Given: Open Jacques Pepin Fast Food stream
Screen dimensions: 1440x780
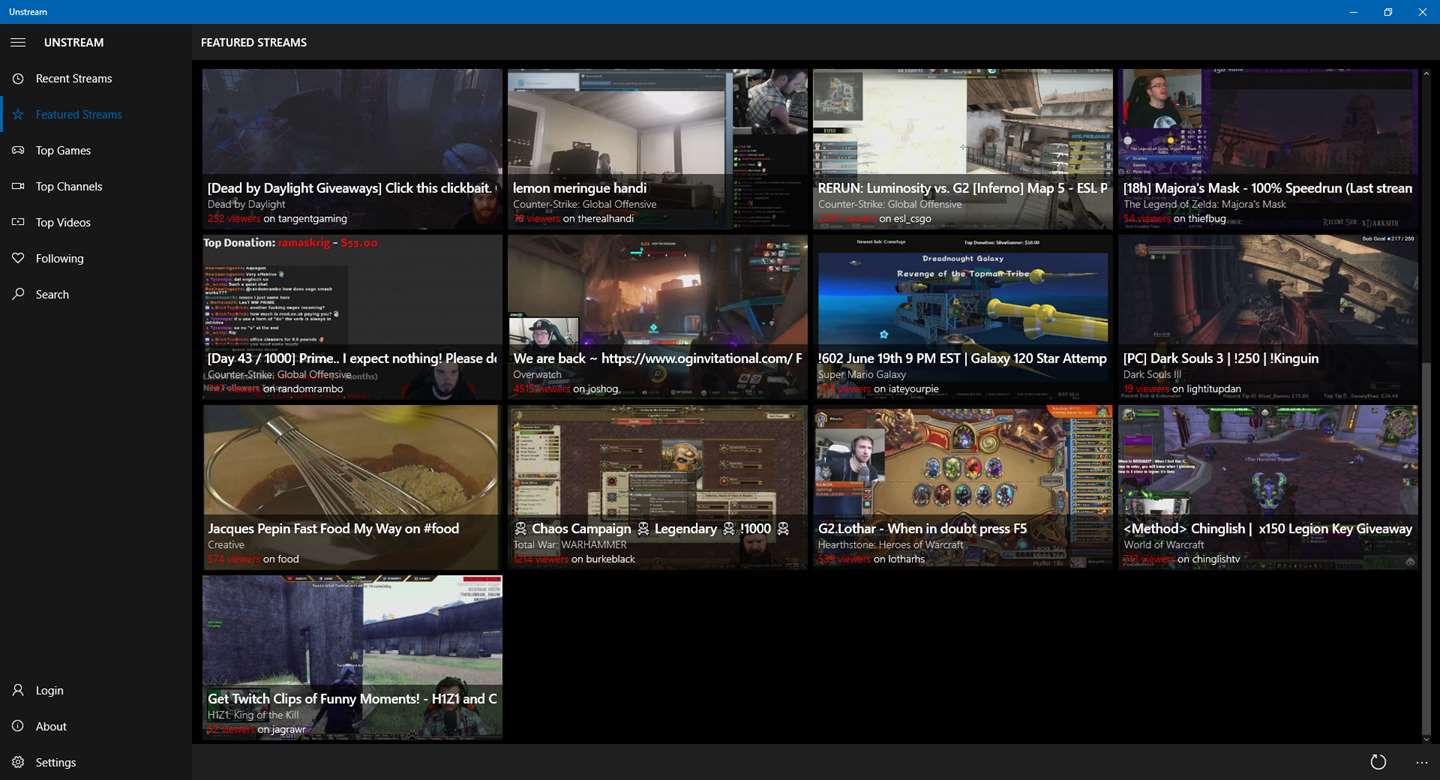Looking at the screenshot, I should tap(352, 487).
